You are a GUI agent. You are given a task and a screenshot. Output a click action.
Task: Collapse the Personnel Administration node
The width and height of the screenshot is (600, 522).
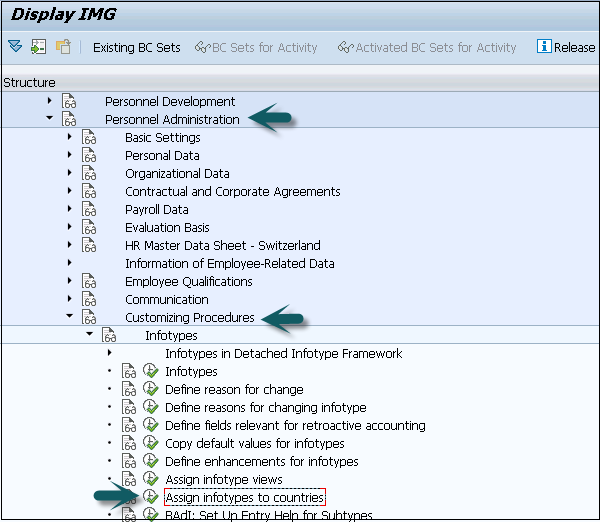[49, 120]
